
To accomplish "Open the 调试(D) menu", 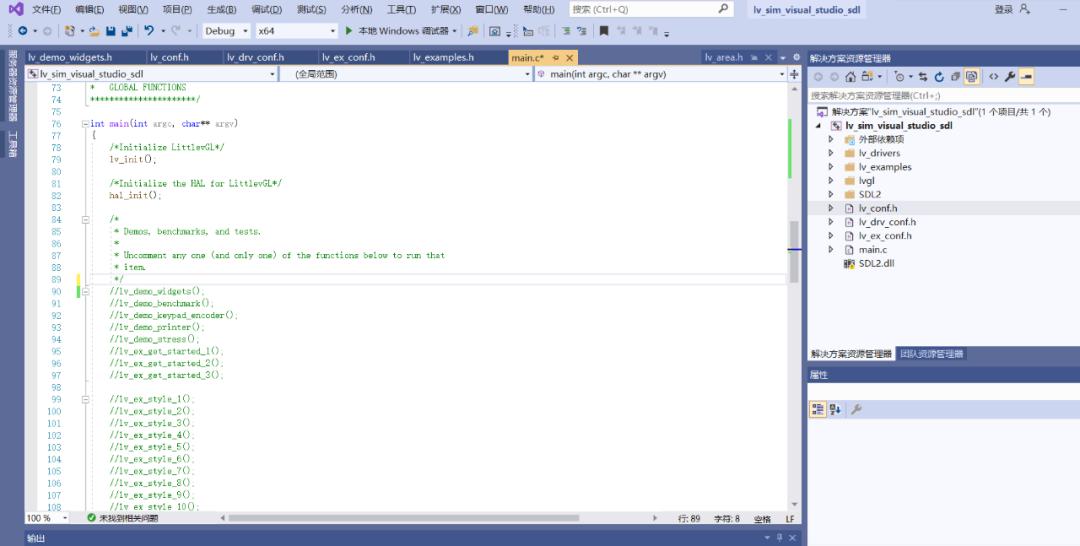I will click(x=267, y=10).
